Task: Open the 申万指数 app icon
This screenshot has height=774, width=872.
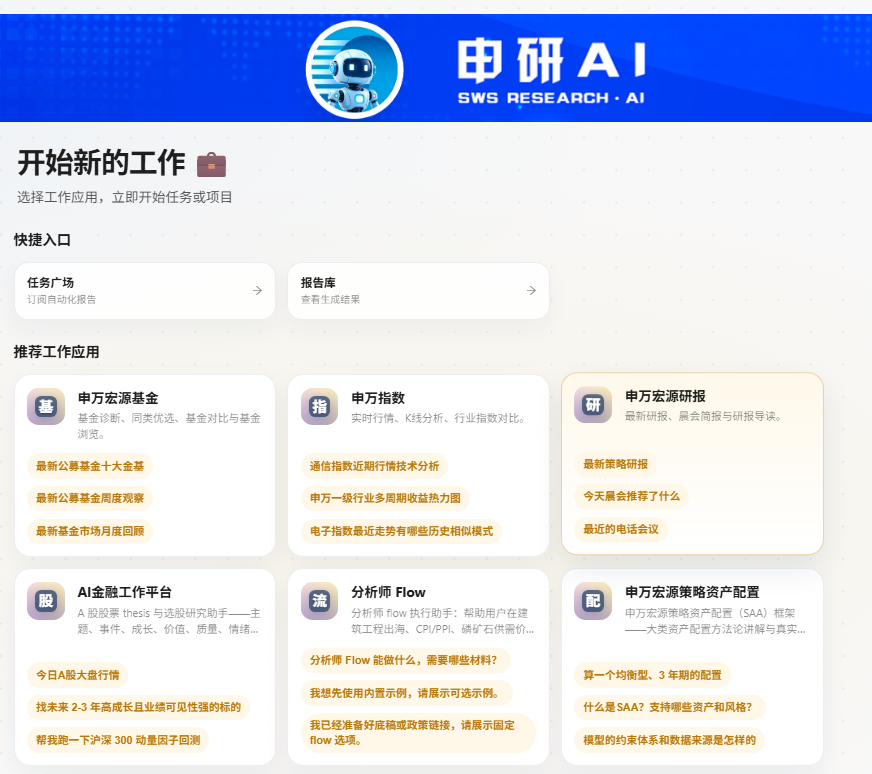Action: (x=319, y=406)
